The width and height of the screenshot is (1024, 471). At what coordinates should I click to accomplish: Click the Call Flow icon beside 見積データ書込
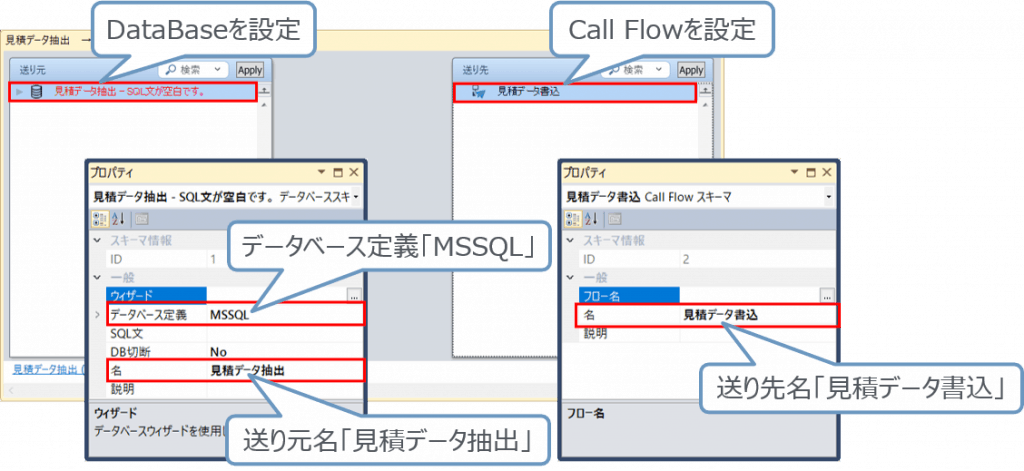point(478,92)
